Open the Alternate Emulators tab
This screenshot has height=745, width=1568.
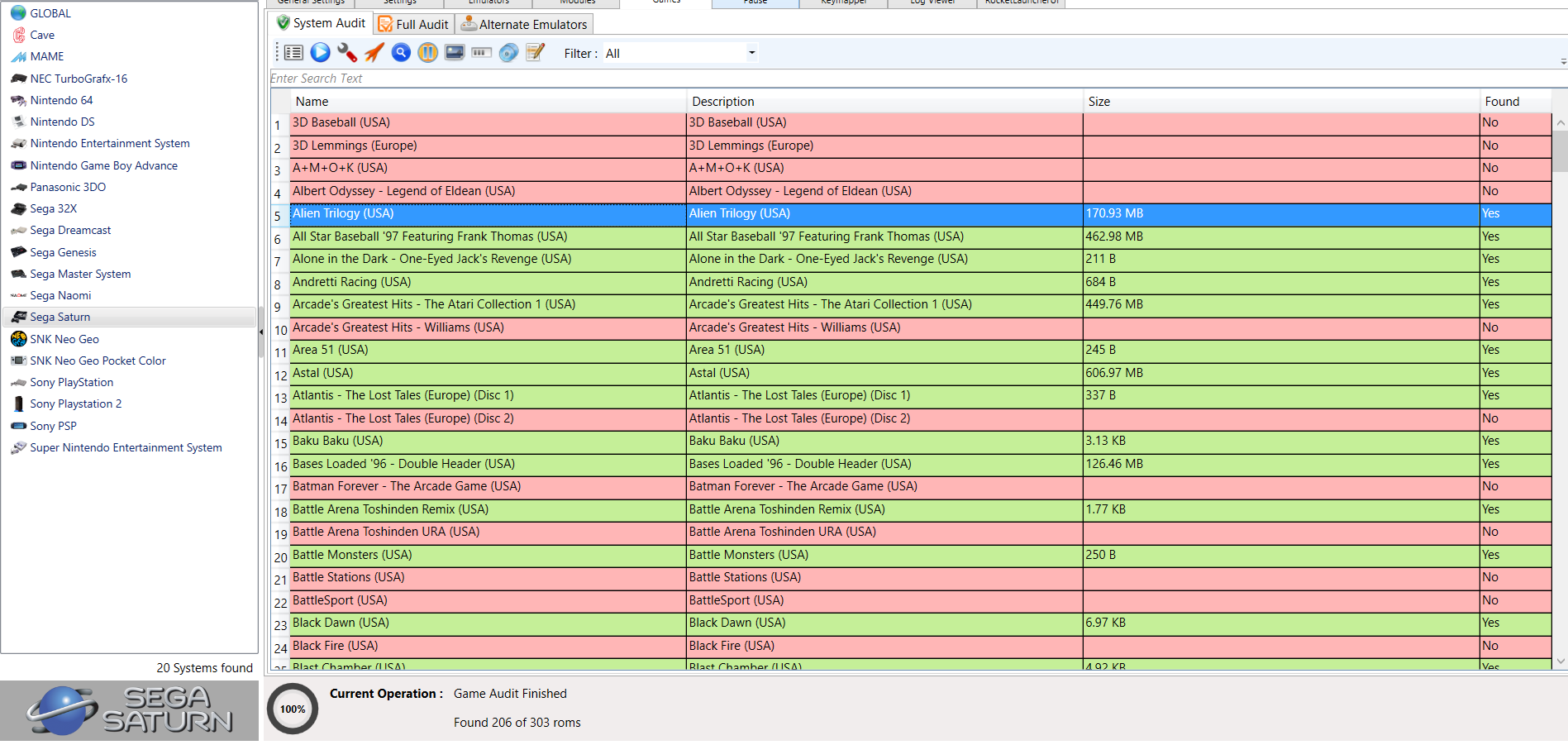[524, 24]
